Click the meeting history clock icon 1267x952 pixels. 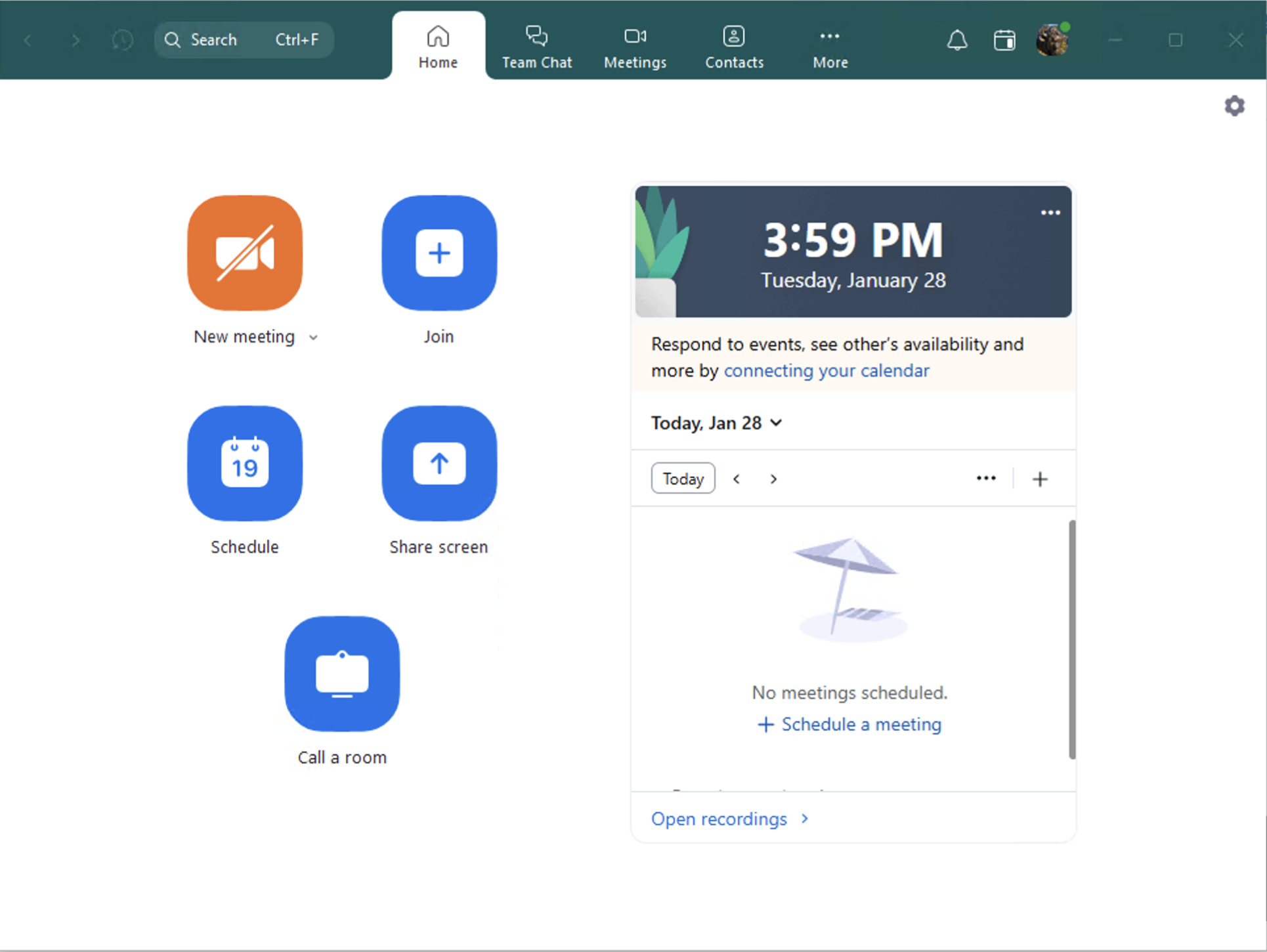(x=123, y=41)
